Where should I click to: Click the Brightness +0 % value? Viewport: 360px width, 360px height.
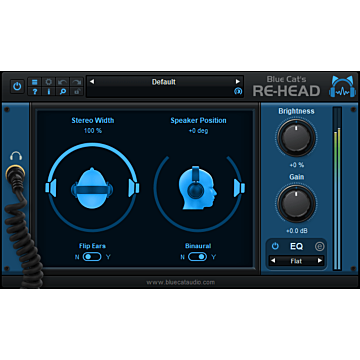(x=297, y=165)
